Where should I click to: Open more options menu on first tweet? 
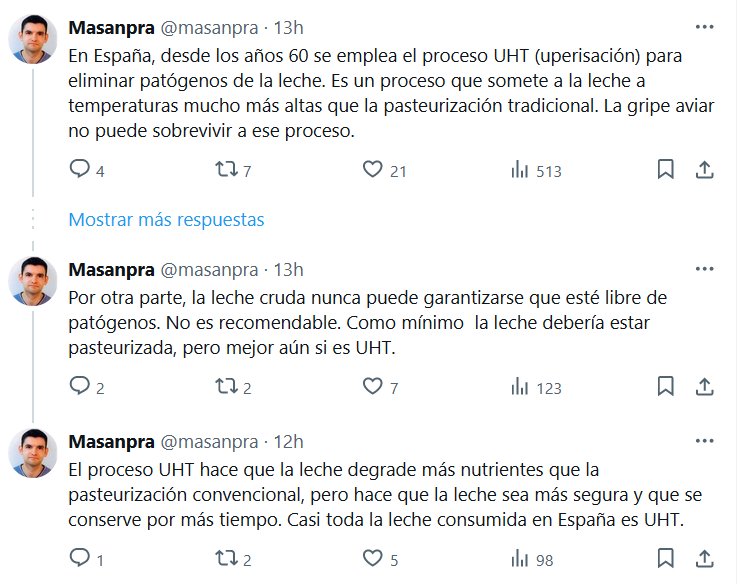(x=704, y=27)
